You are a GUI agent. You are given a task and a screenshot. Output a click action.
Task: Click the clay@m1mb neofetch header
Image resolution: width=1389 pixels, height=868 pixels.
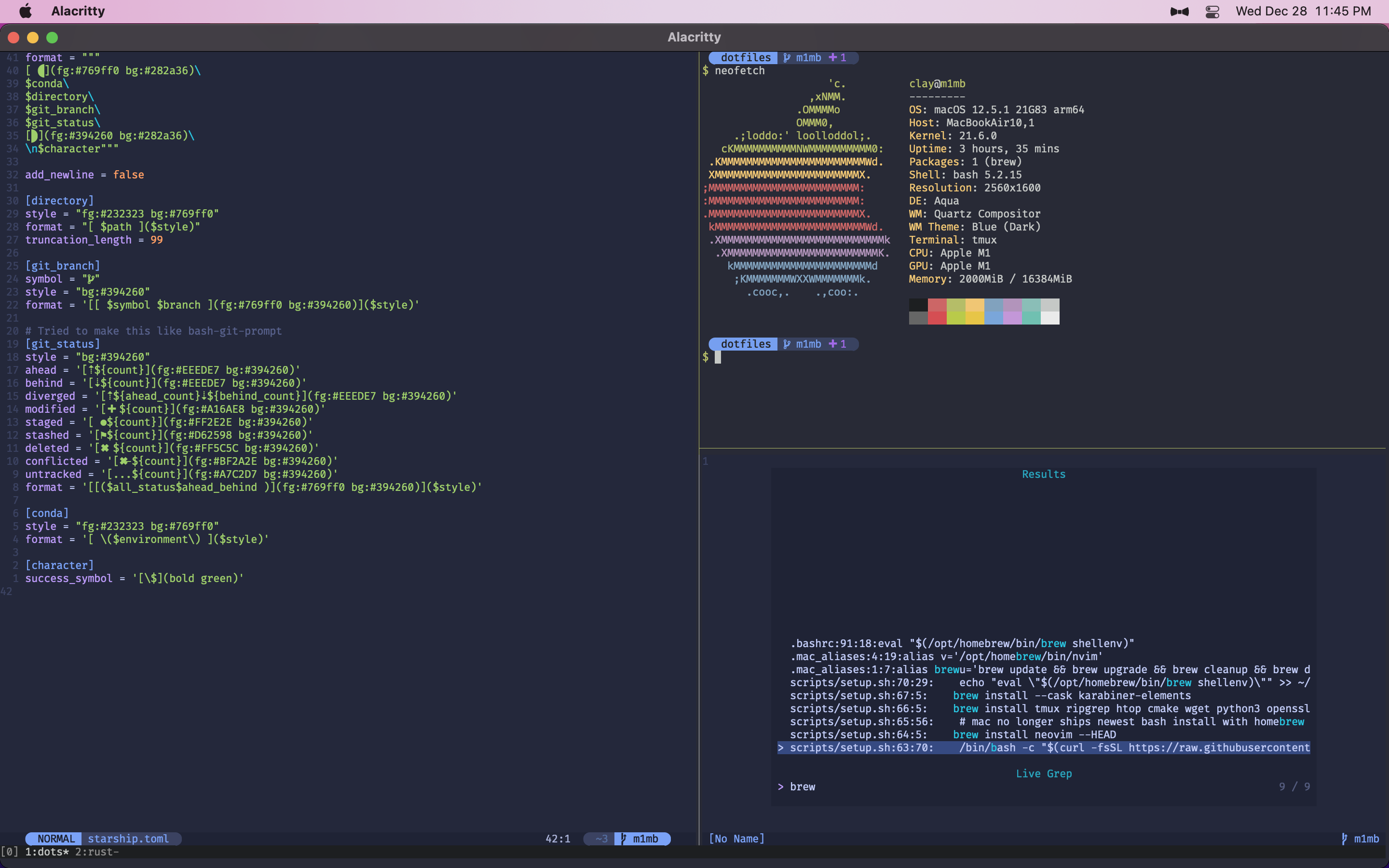[x=937, y=84]
